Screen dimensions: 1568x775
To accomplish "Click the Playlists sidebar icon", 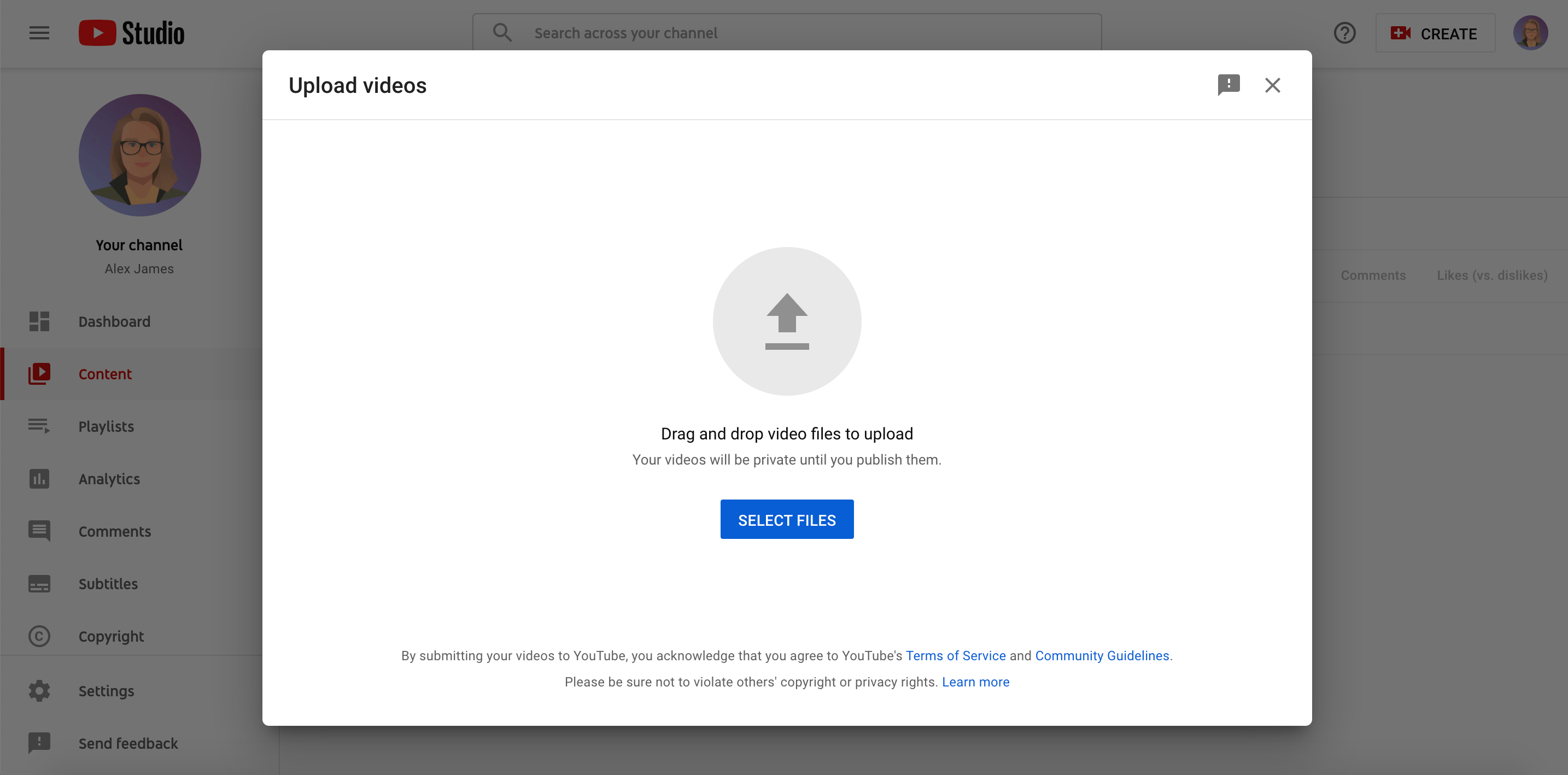I will (x=39, y=426).
